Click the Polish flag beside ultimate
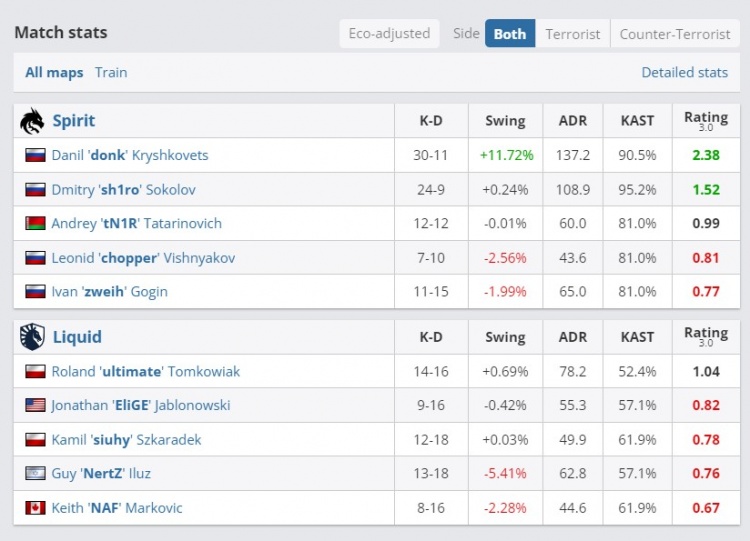 click(x=36, y=372)
